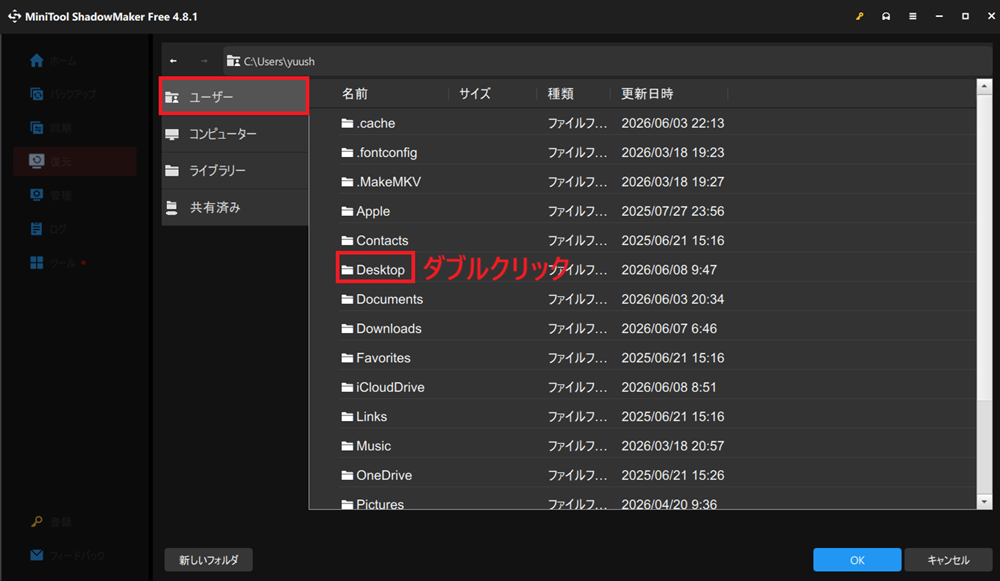The width and height of the screenshot is (1000, 581).
Task: Click the date 2026/06/03 22:13 for .cache
Action: pos(673,123)
